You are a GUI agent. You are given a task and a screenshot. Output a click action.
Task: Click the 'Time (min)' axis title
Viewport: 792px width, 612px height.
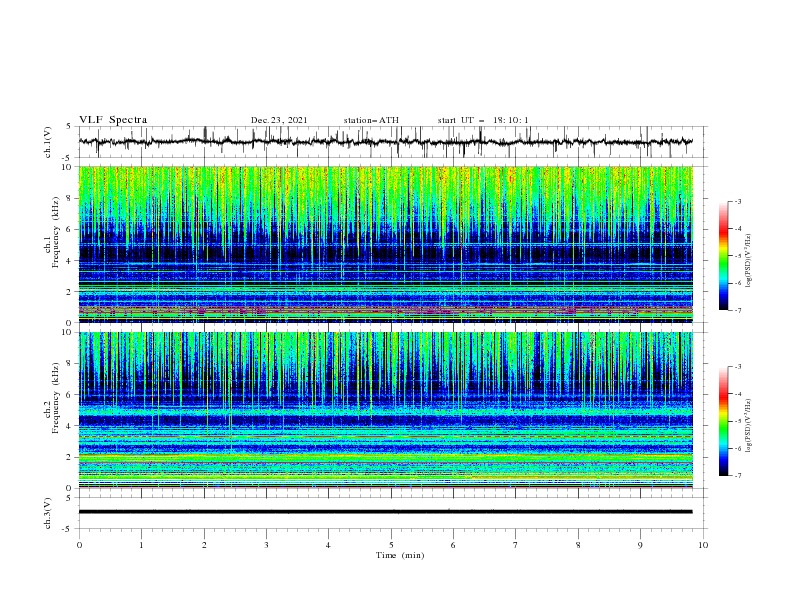coord(400,555)
